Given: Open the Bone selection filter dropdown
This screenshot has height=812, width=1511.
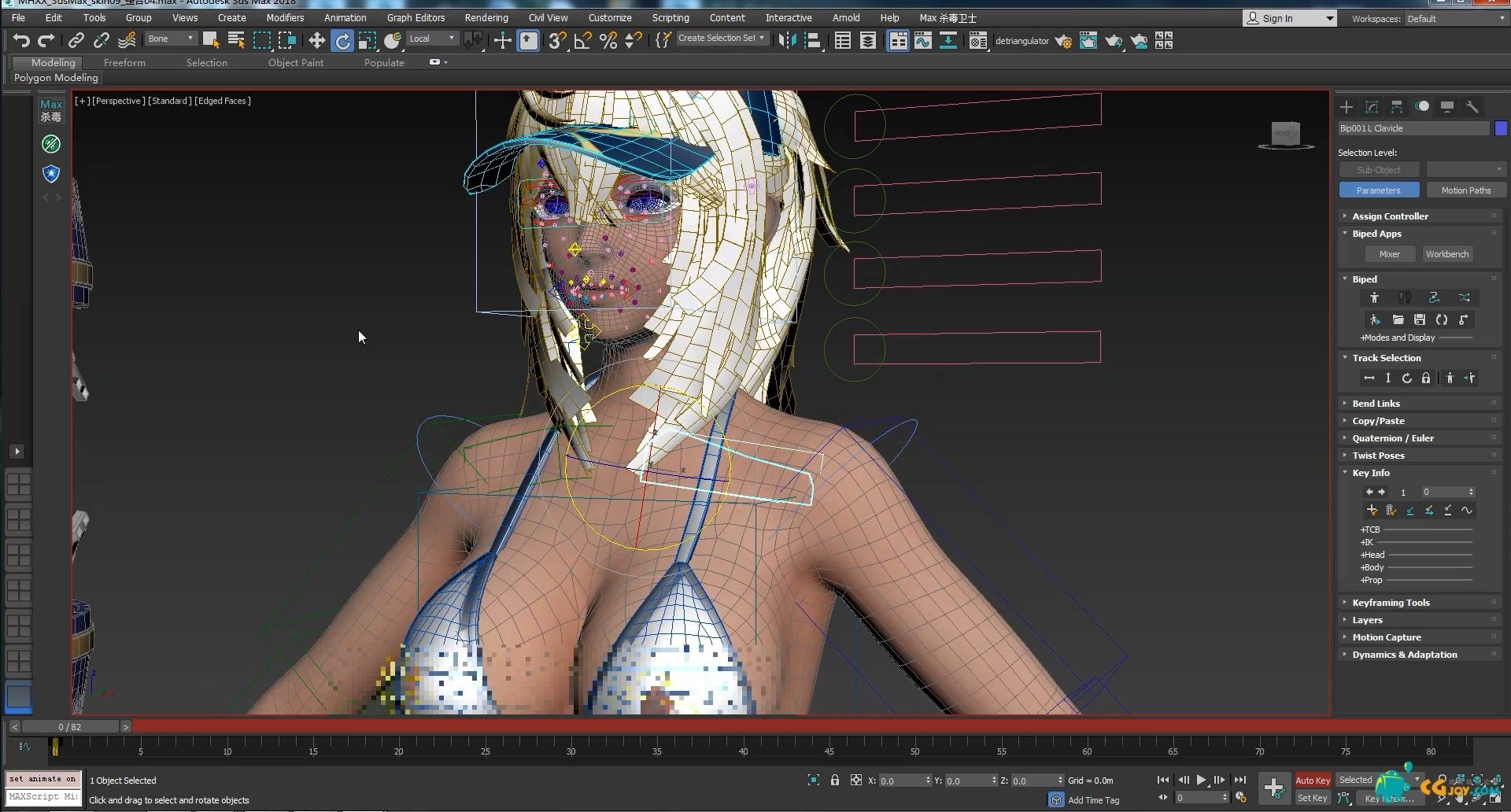Looking at the screenshot, I should coord(170,39).
